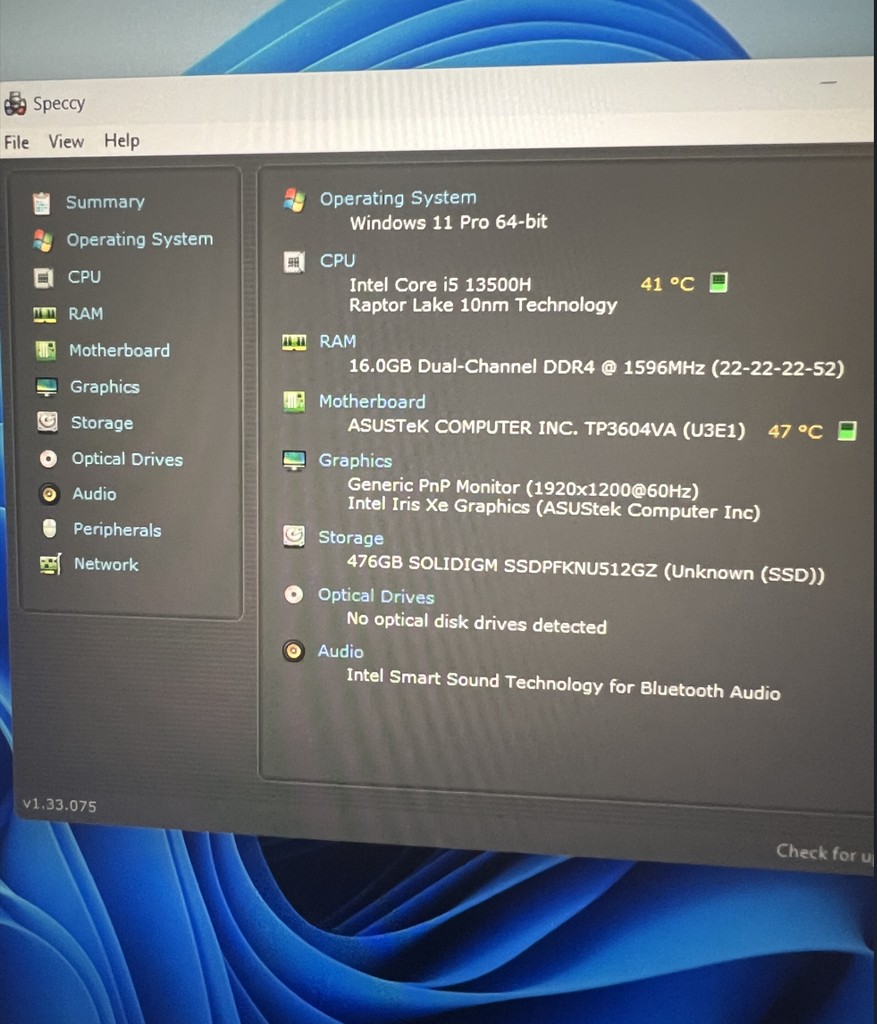Viewport: 877px width, 1024px height.
Task: Open CPU section in sidebar
Action: click(x=84, y=277)
